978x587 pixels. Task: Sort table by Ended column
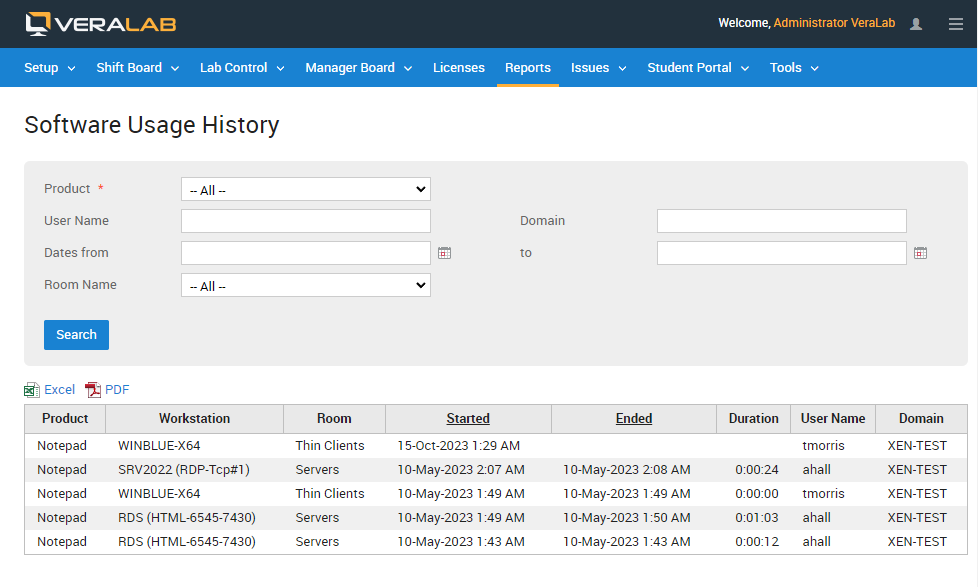click(x=634, y=419)
